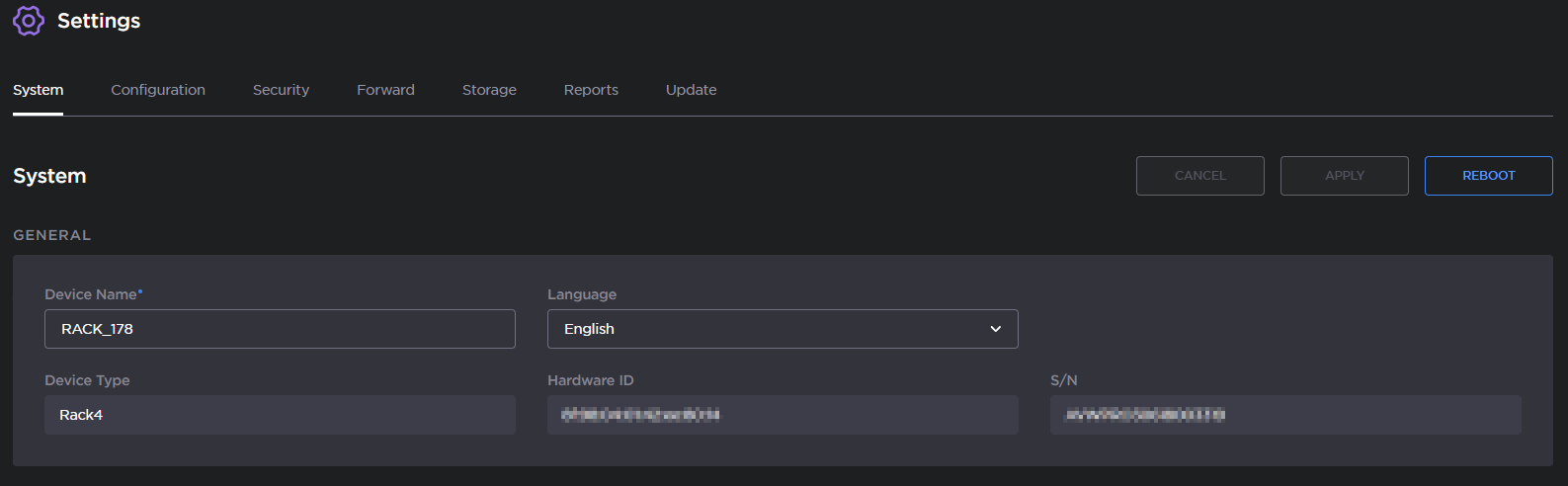Click the purple Settings gear icon
The image size is (1568, 486).
[28, 21]
